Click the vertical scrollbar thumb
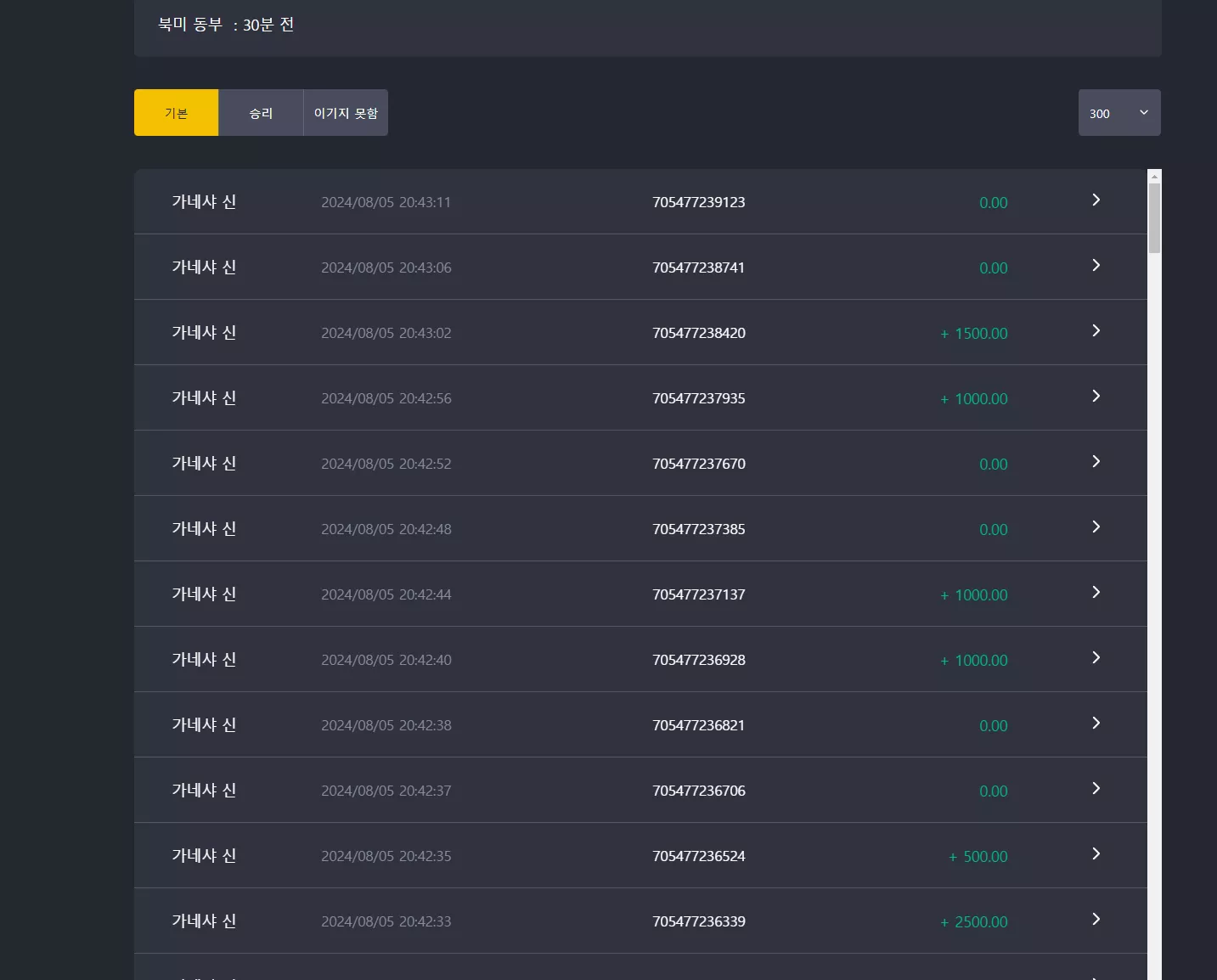1217x980 pixels. (1154, 218)
